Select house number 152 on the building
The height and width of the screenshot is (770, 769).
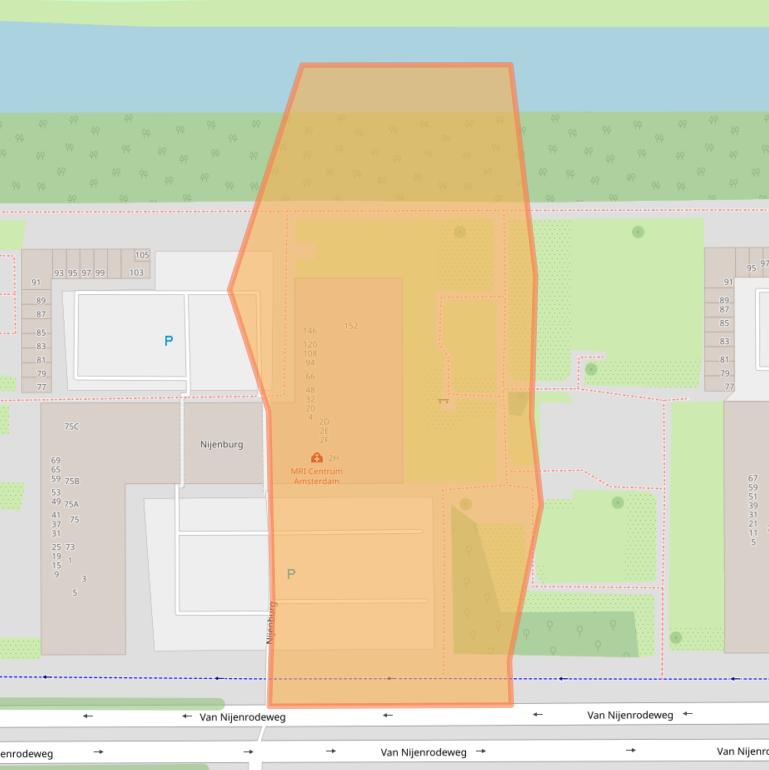click(351, 326)
